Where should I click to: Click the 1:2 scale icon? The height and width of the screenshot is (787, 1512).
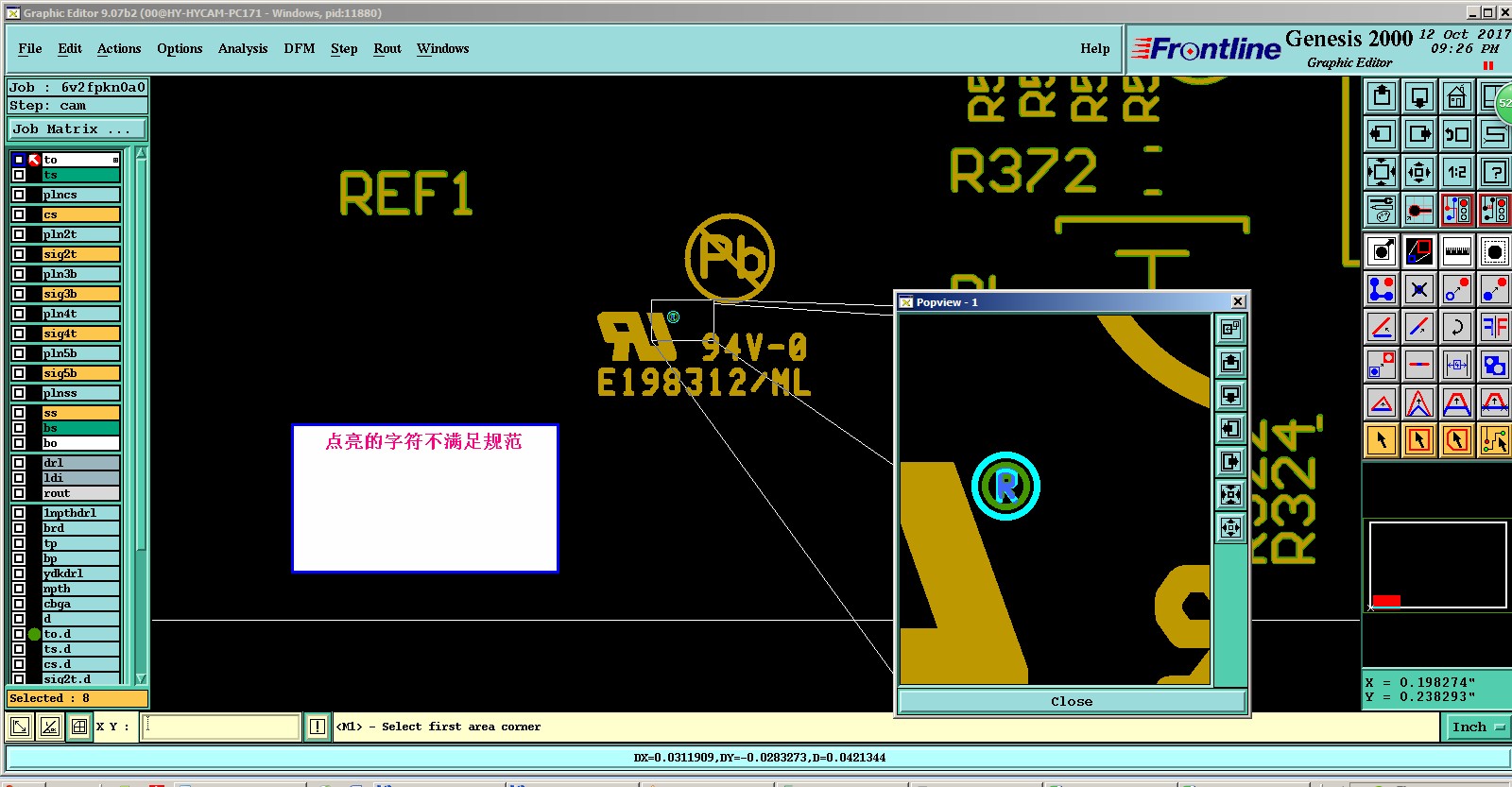[x=1457, y=172]
